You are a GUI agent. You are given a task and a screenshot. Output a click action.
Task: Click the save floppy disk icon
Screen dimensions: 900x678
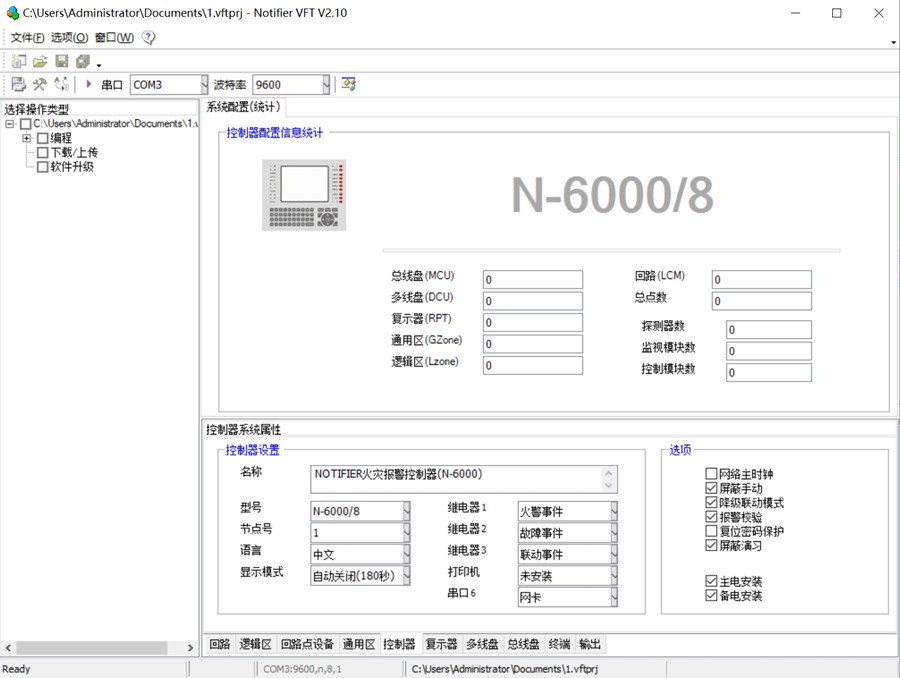[61, 61]
